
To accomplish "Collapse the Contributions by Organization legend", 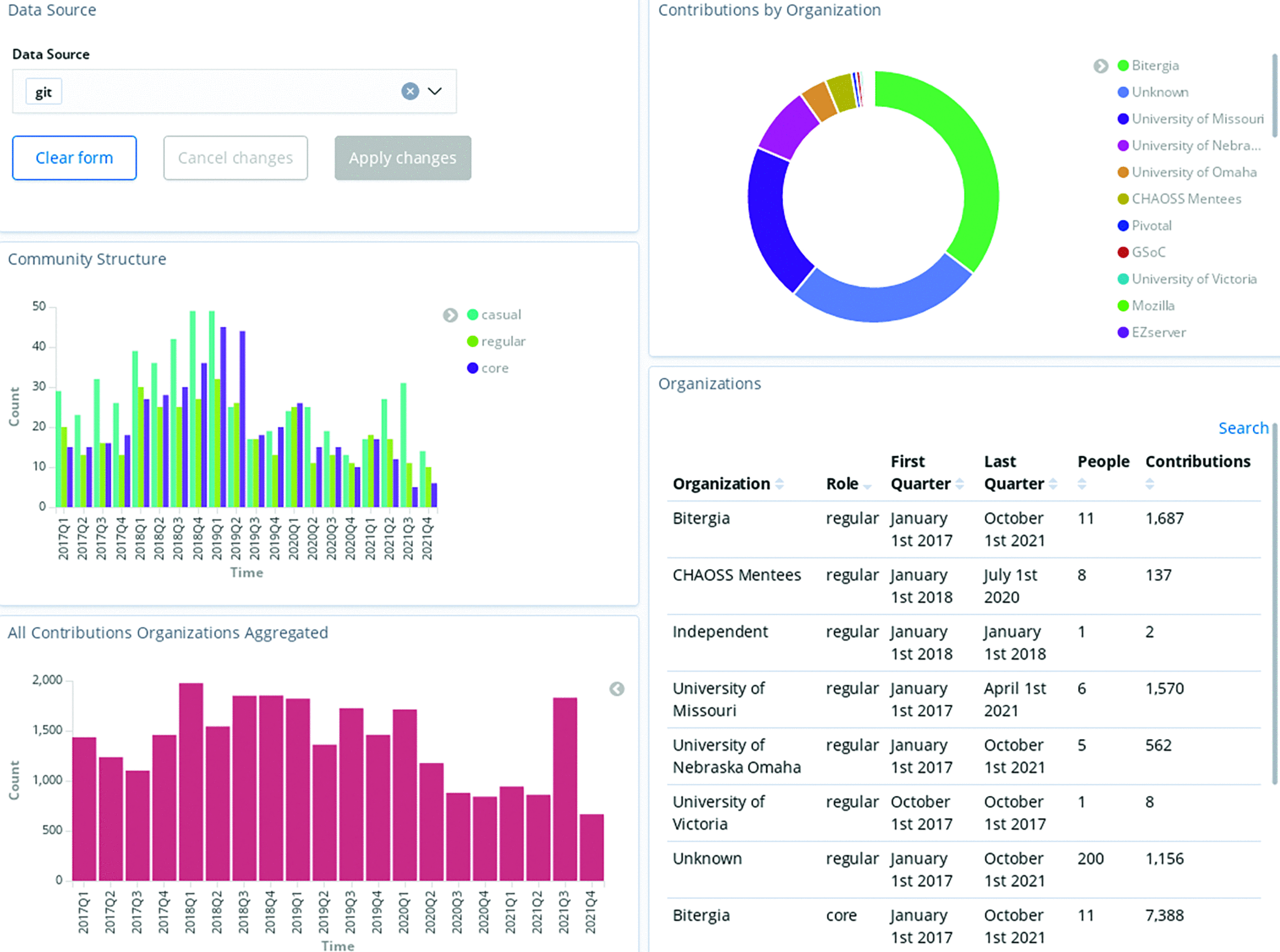I will (x=1101, y=66).
